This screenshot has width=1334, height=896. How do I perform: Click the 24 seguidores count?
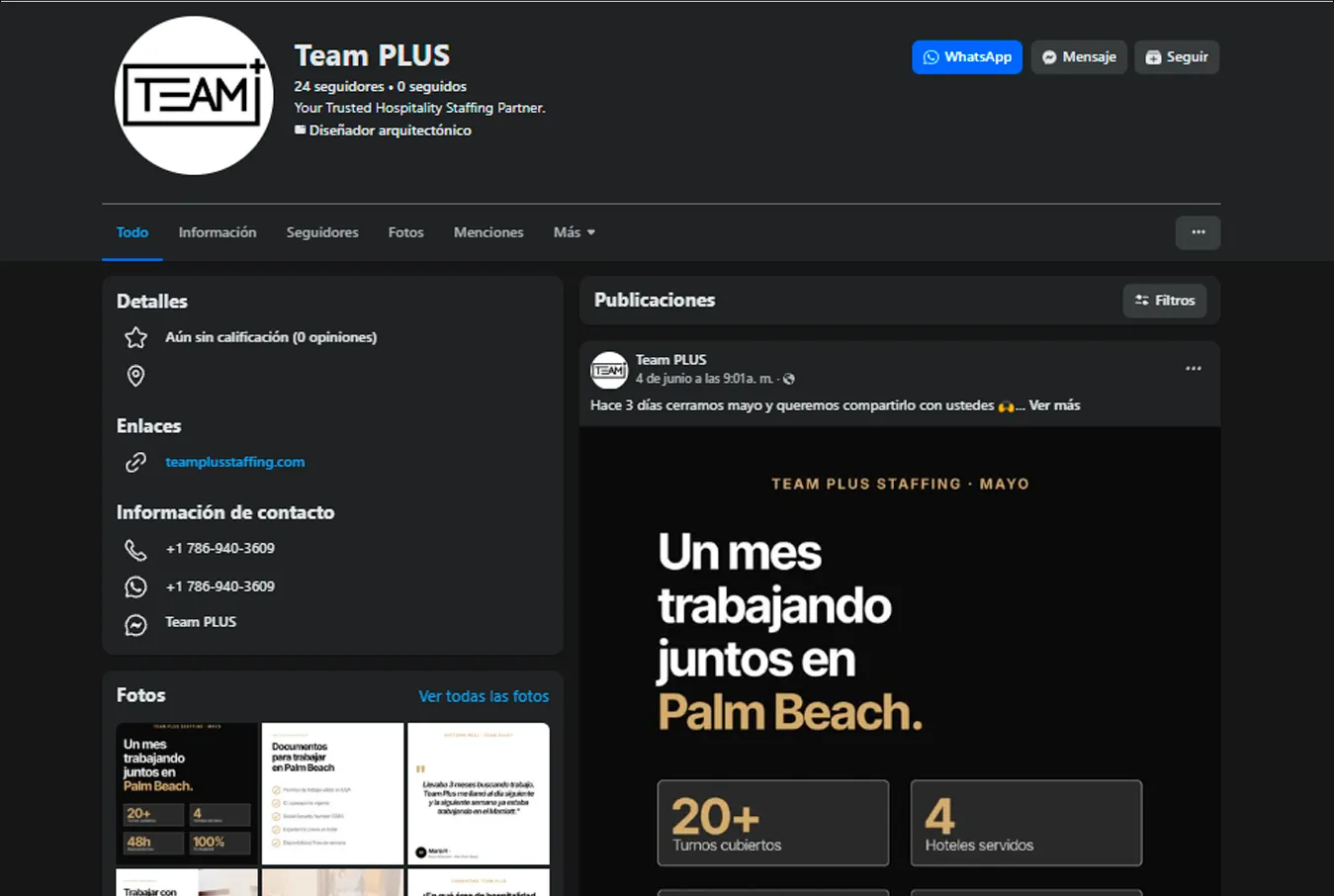(339, 87)
